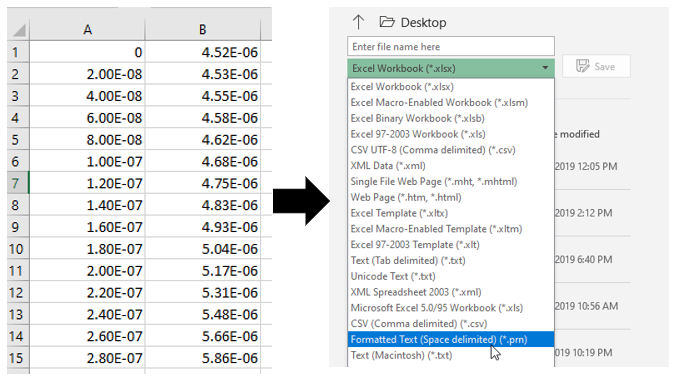Screen dimensions: 679x379
Task: Click the select-all corner of the spreadsheet
Action: click(18, 30)
